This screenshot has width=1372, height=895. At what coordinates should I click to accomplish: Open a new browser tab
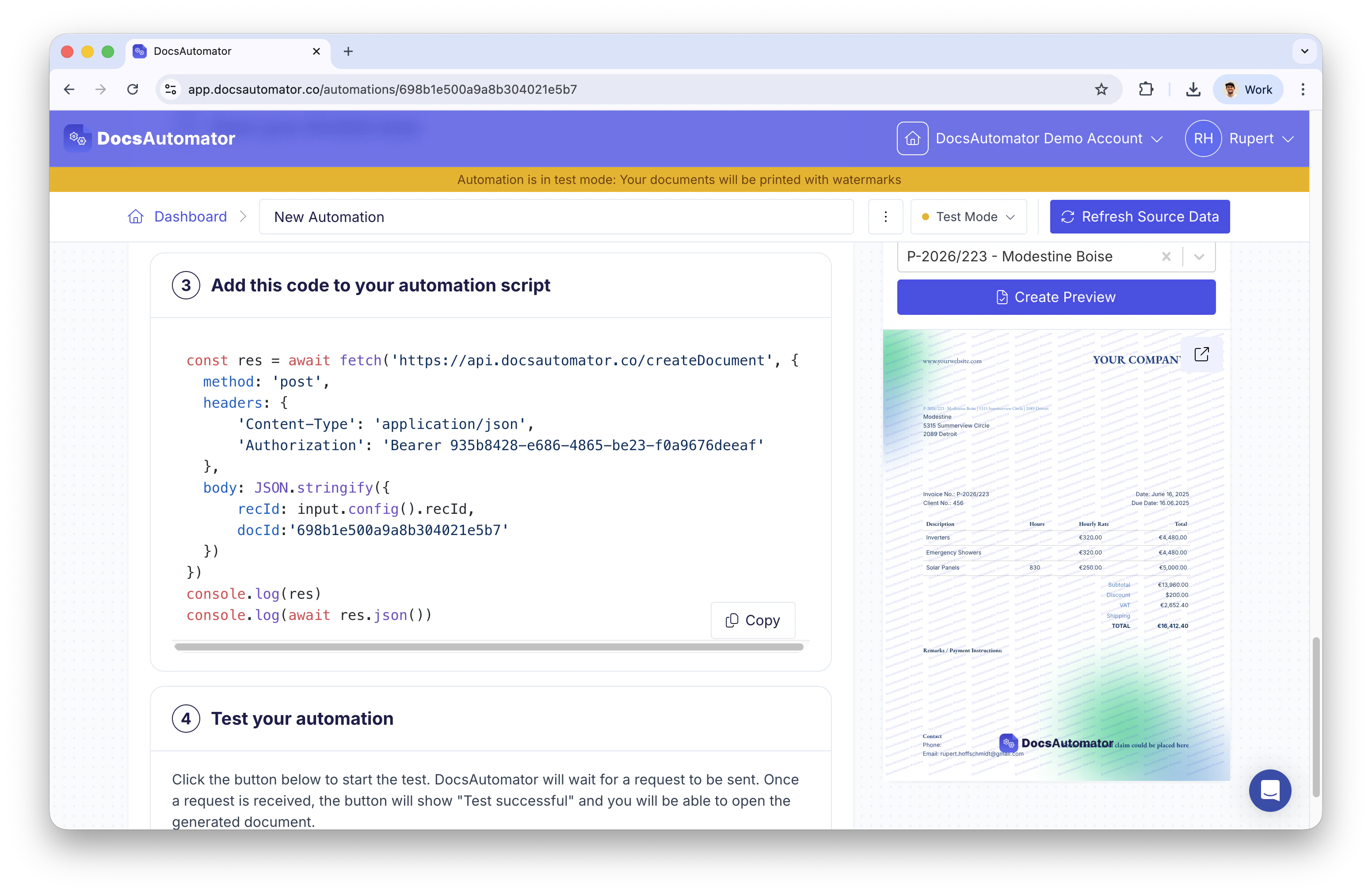point(348,51)
